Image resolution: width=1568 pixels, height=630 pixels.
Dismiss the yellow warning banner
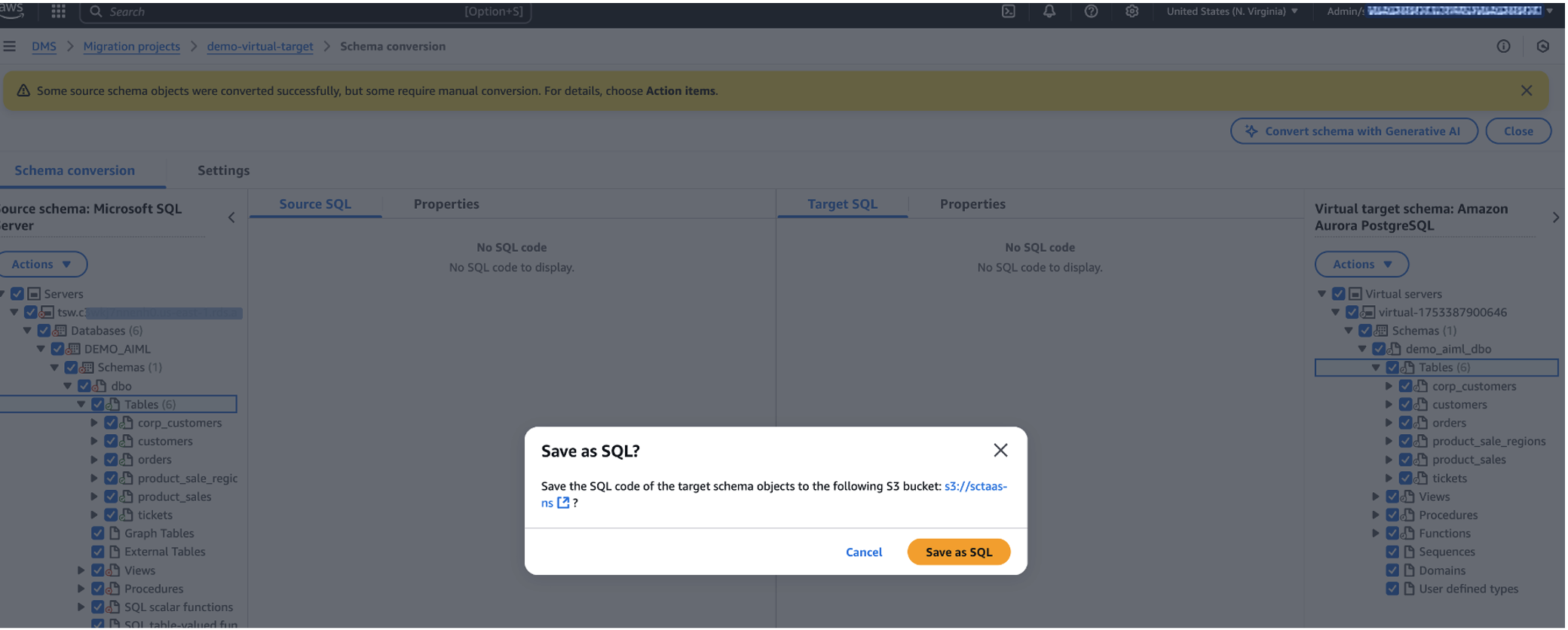click(1527, 90)
